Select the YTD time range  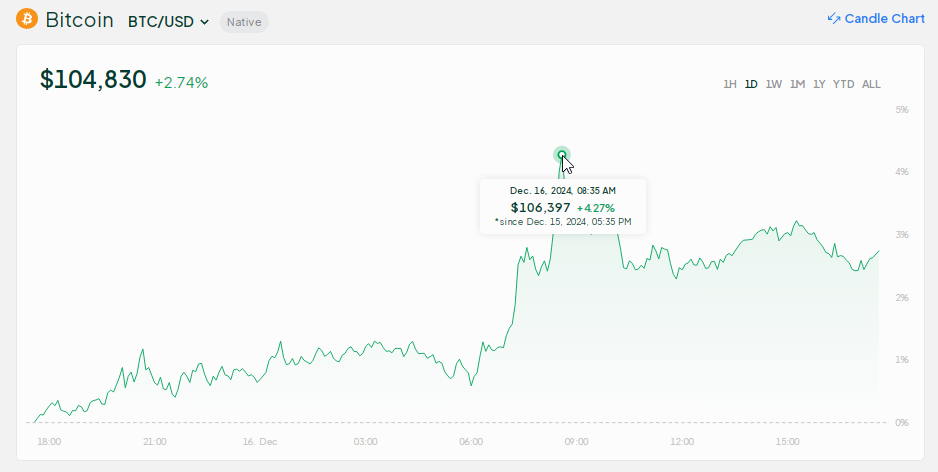tap(844, 84)
